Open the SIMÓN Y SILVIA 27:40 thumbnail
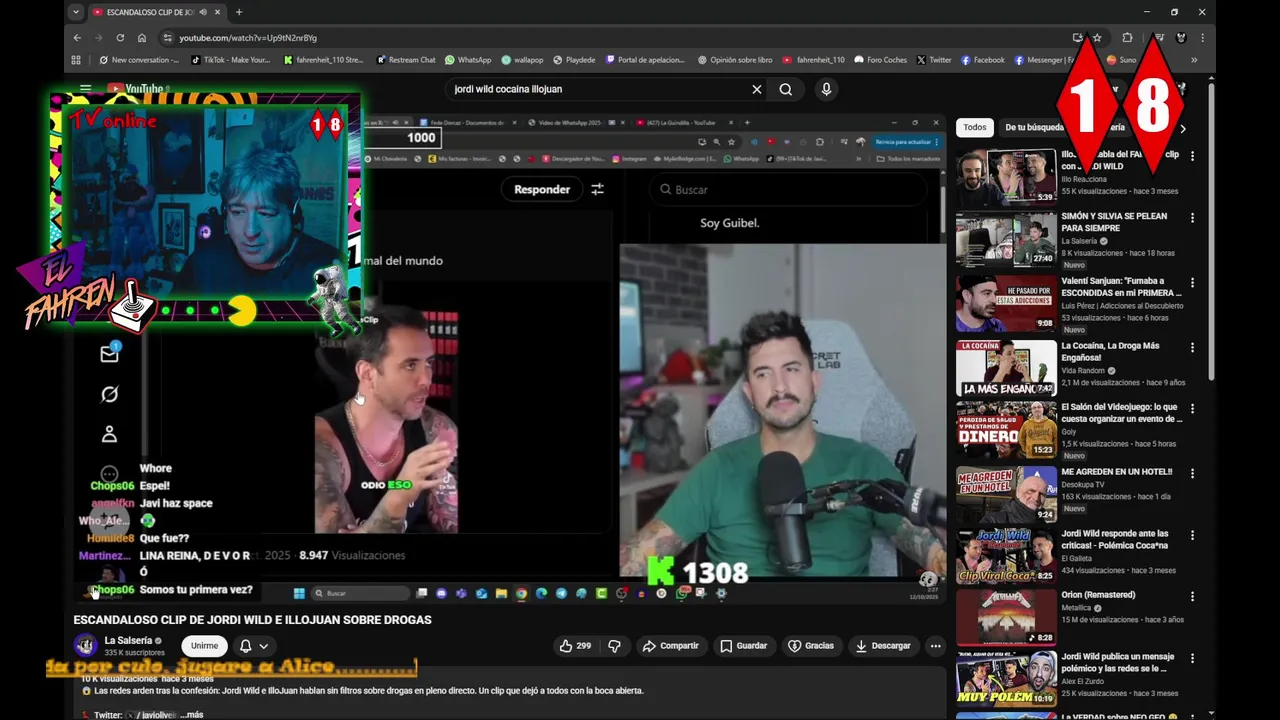This screenshot has width=1280, height=720. pyautogui.click(x=1006, y=239)
